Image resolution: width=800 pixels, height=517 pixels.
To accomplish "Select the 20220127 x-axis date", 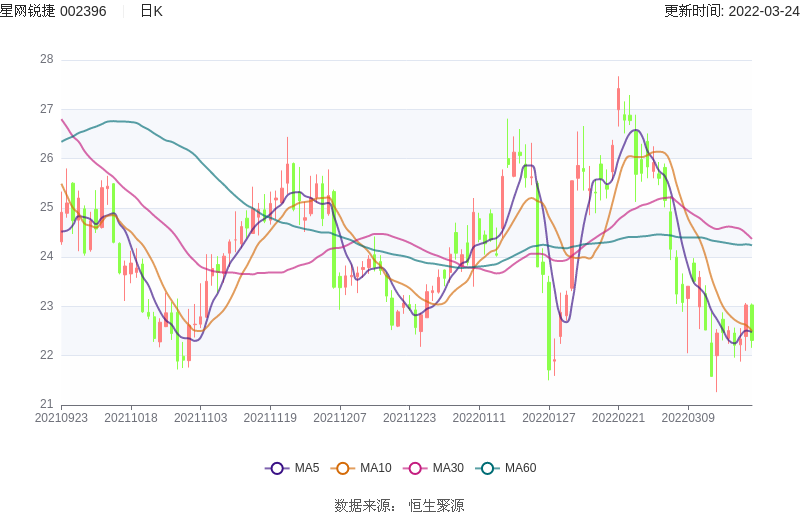I will click(x=549, y=418).
